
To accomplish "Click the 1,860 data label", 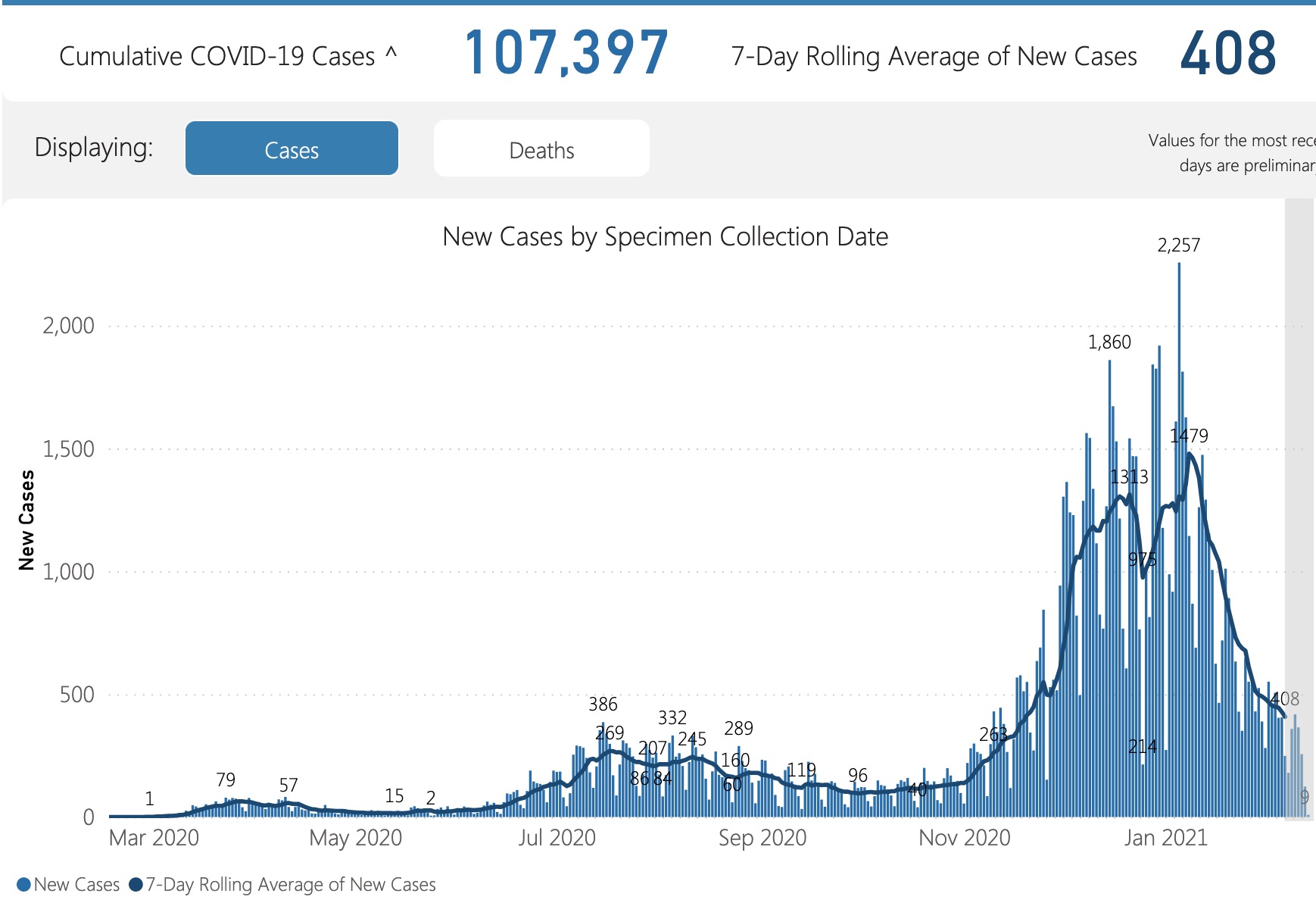I will pyautogui.click(x=1109, y=342).
